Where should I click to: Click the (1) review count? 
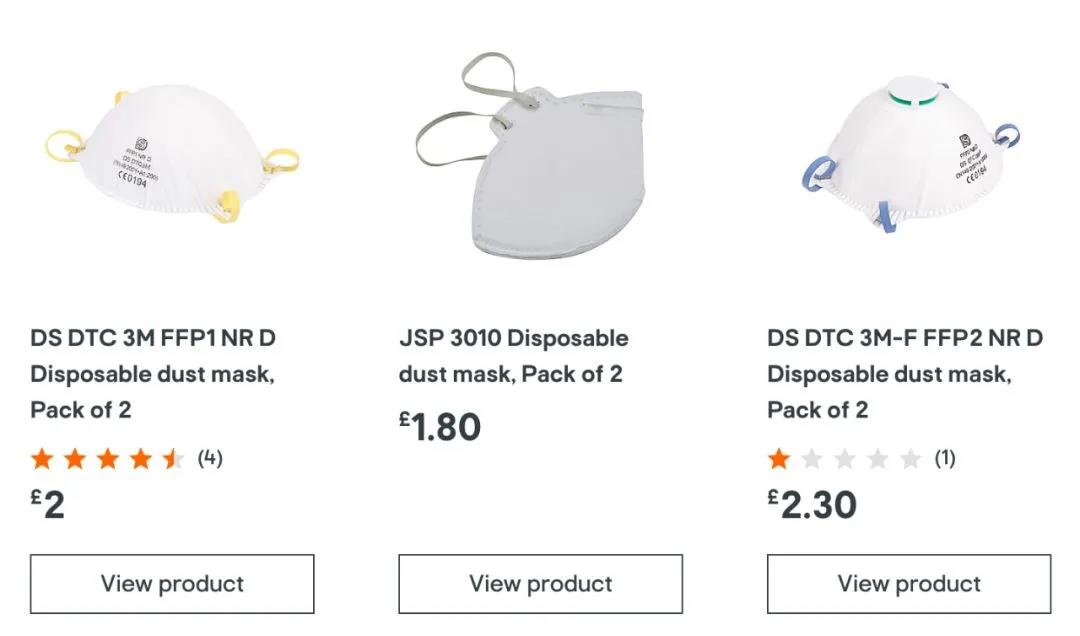tap(945, 458)
